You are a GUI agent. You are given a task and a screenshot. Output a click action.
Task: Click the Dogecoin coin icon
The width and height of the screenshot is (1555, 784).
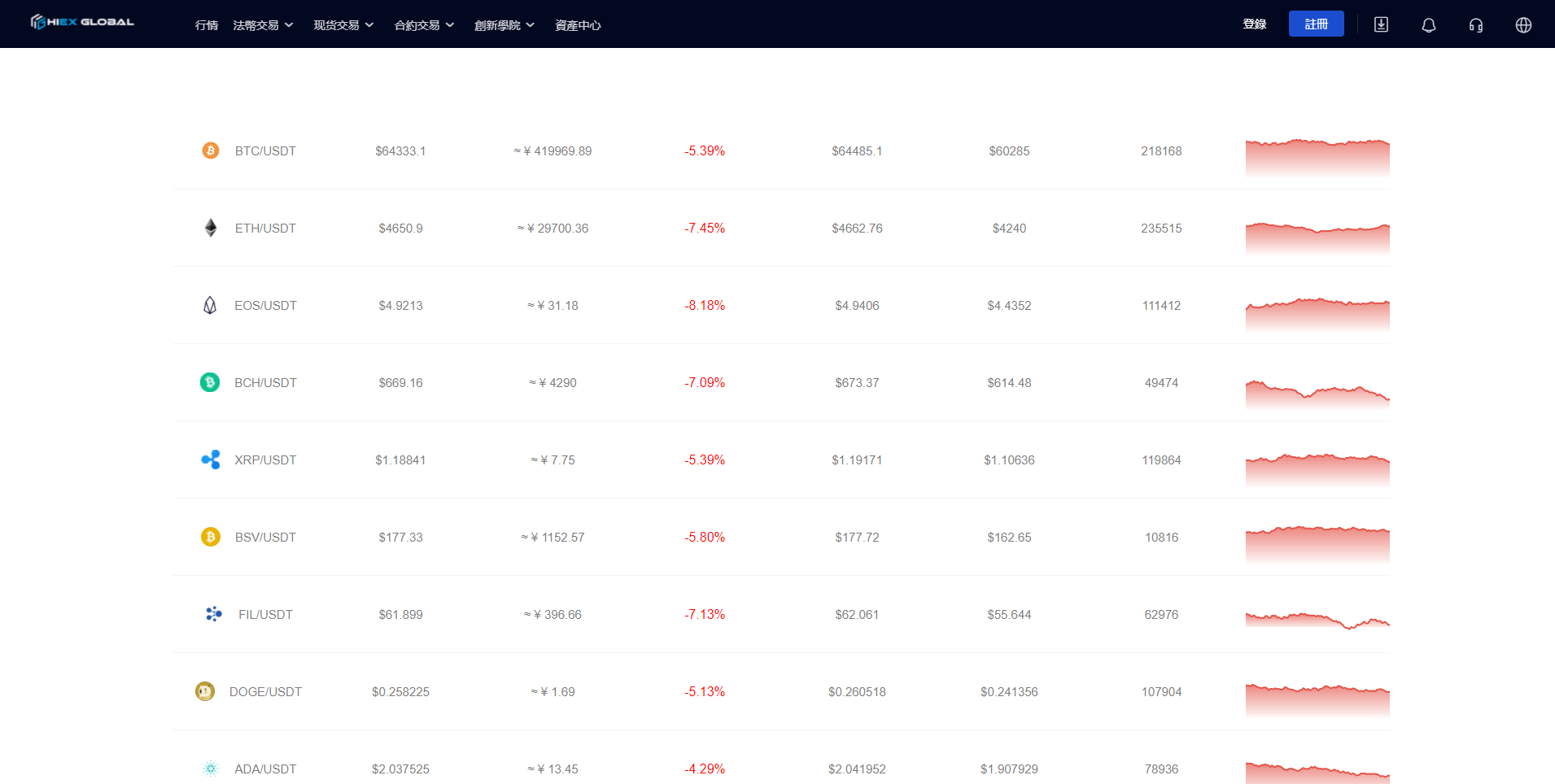205,691
